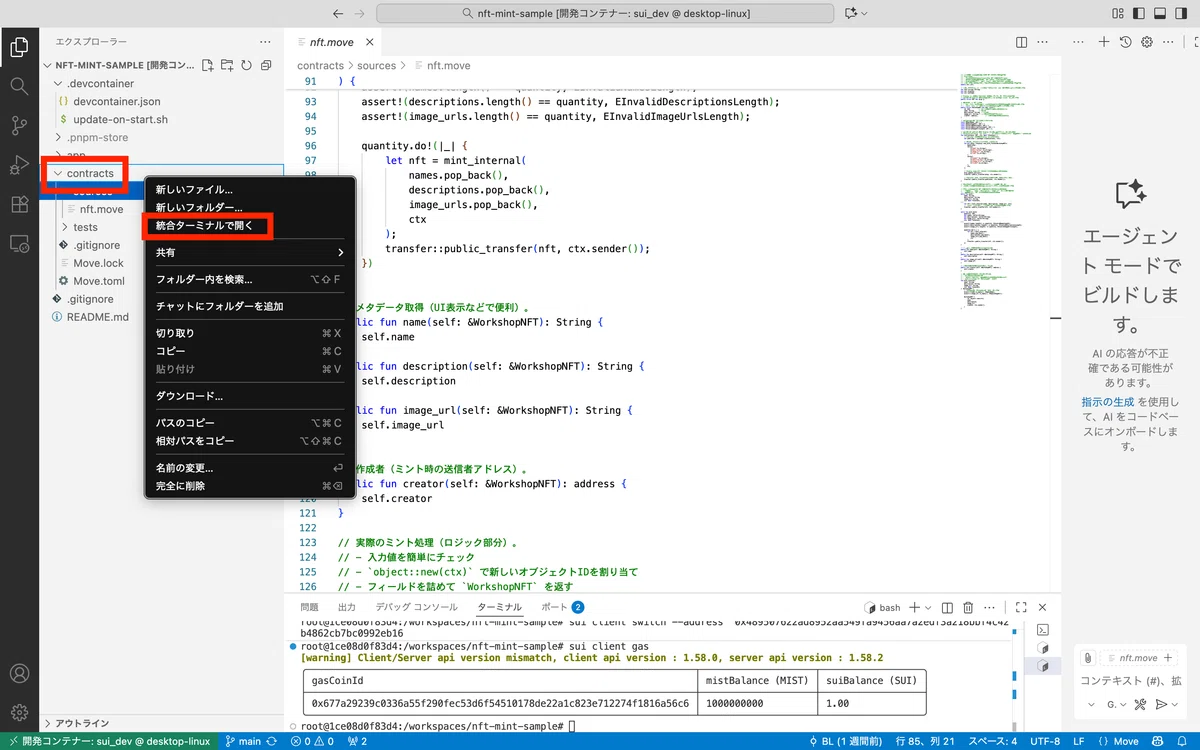Click the New Folder icon in Explorer header
Image resolution: width=1200 pixels, height=750 pixels.
[227, 65]
